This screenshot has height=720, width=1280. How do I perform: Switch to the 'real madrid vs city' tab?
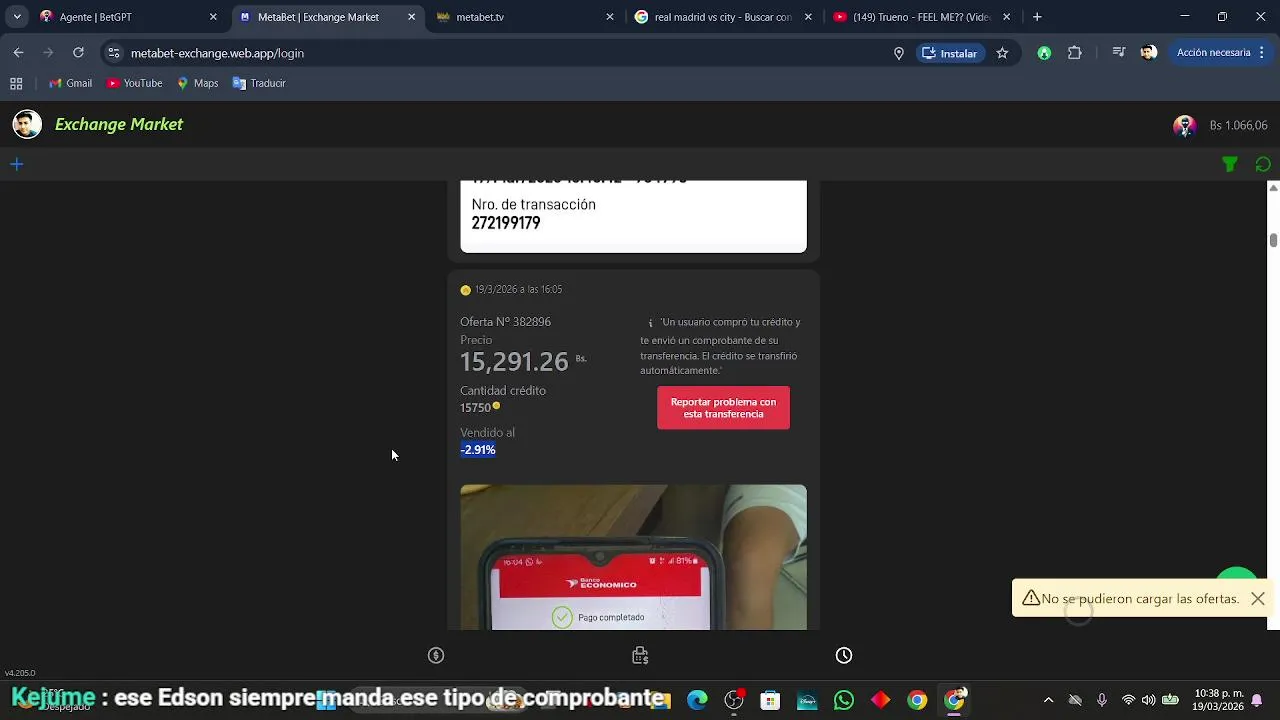coord(723,17)
